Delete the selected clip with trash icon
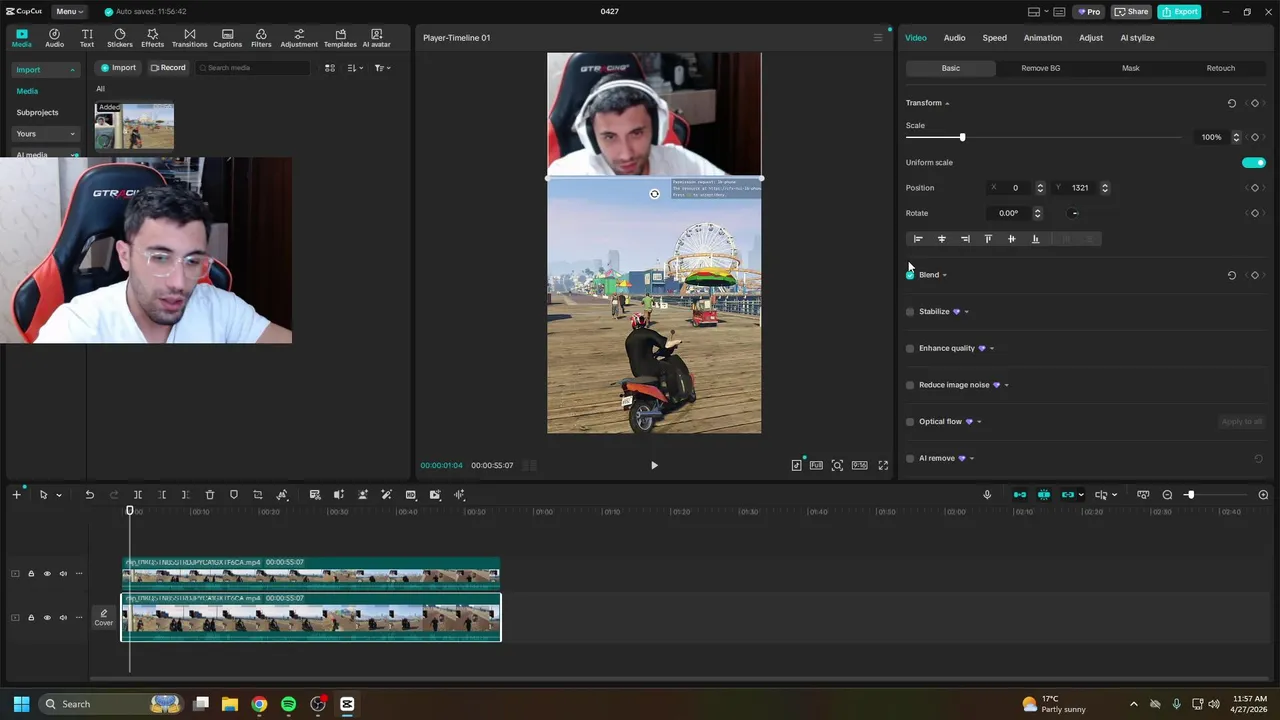The height and width of the screenshot is (720, 1280). point(210,495)
